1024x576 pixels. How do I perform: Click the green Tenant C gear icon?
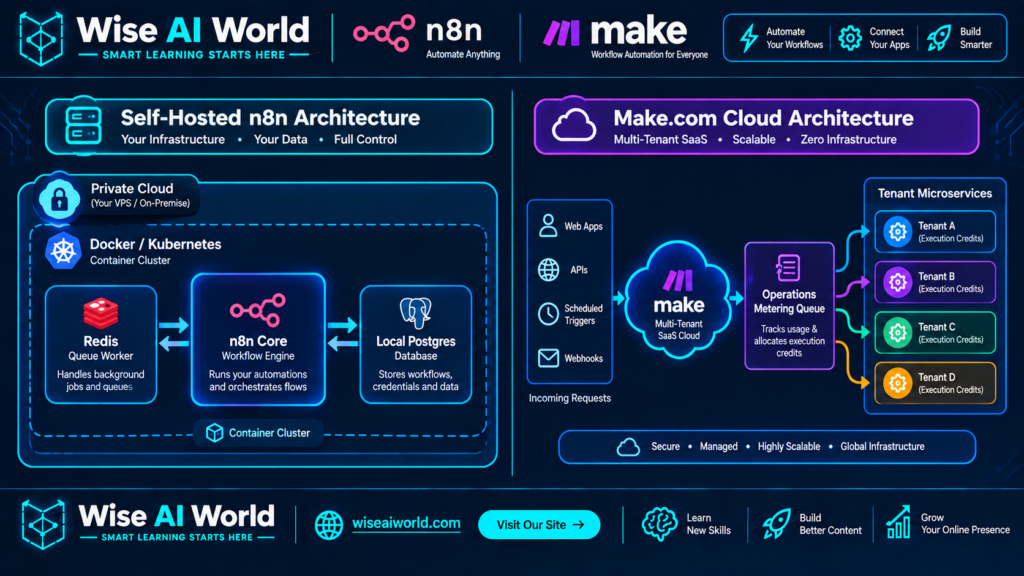[x=897, y=332]
